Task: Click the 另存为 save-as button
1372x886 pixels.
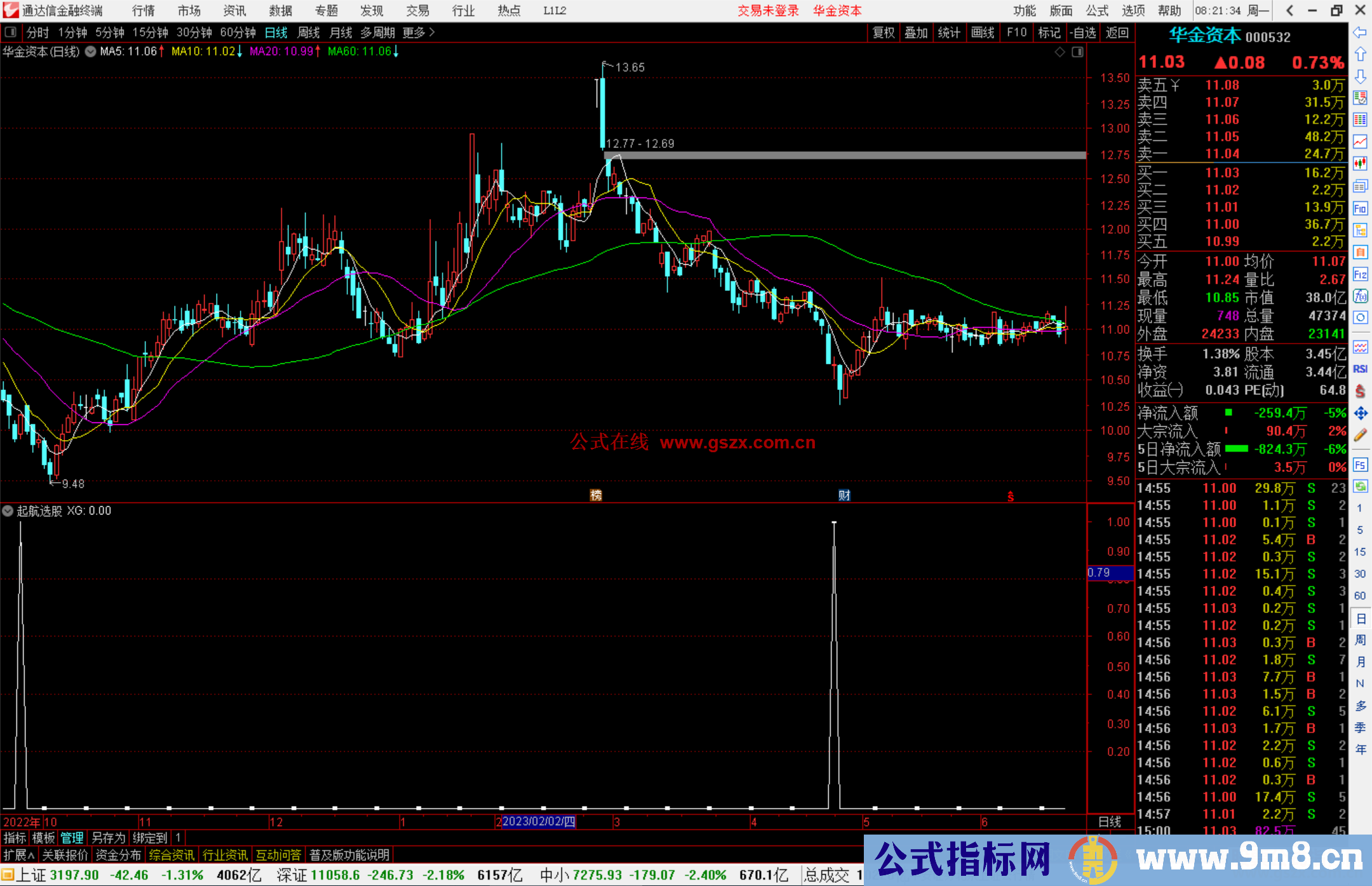Action: [108, 838]
